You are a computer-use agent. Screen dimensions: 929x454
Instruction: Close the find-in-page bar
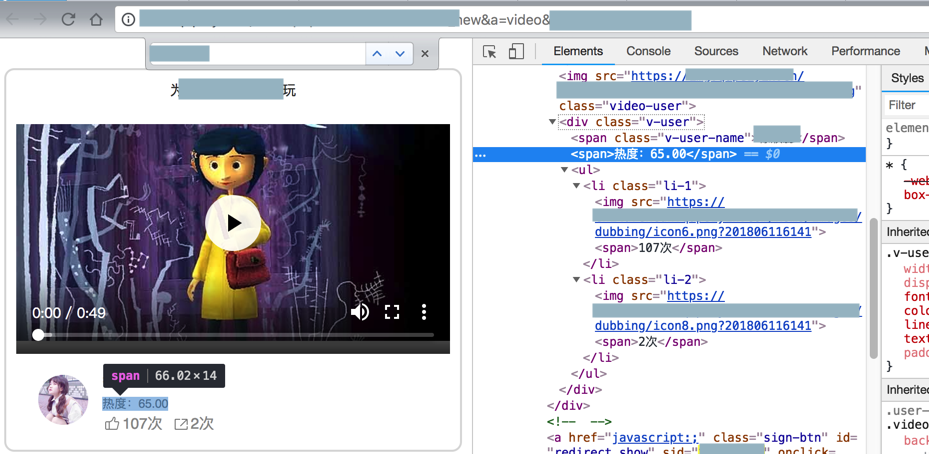424,54
